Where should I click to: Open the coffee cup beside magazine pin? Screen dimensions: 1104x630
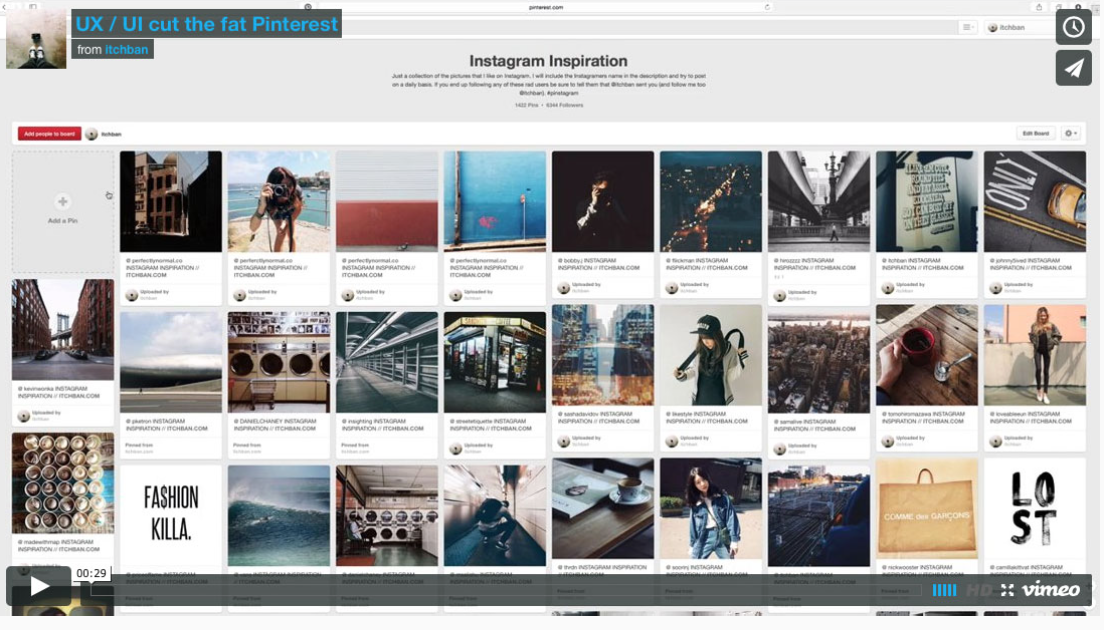(x=603, y=508)
